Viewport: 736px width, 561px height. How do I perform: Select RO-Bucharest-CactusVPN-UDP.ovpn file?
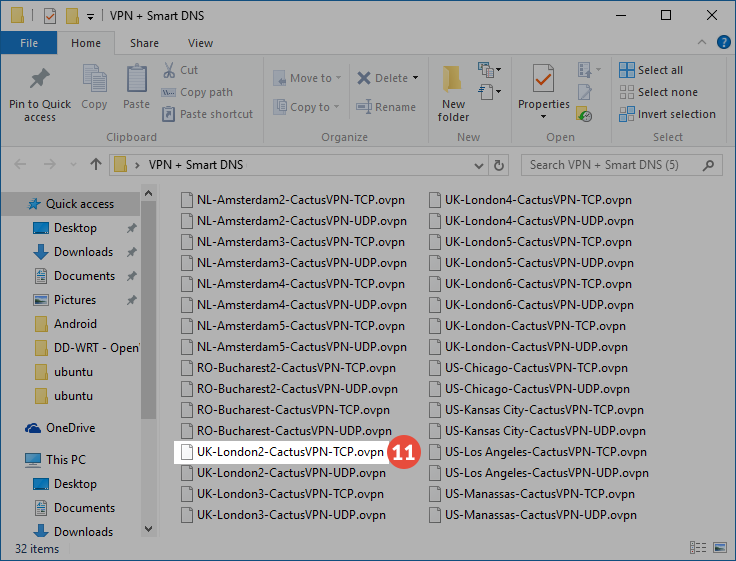(286, 431)
